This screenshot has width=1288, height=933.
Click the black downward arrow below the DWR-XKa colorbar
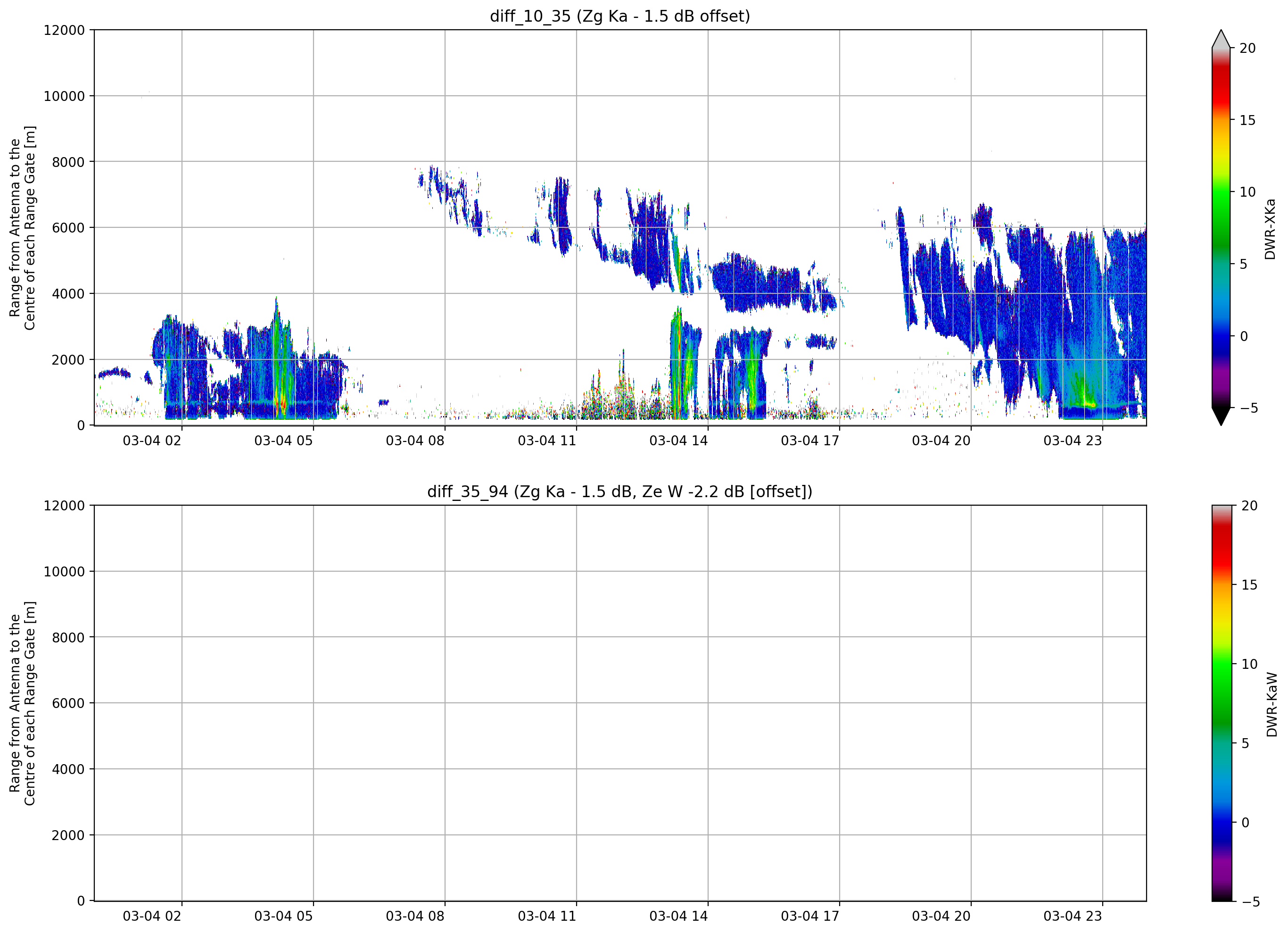click(x=1221, y=416)
